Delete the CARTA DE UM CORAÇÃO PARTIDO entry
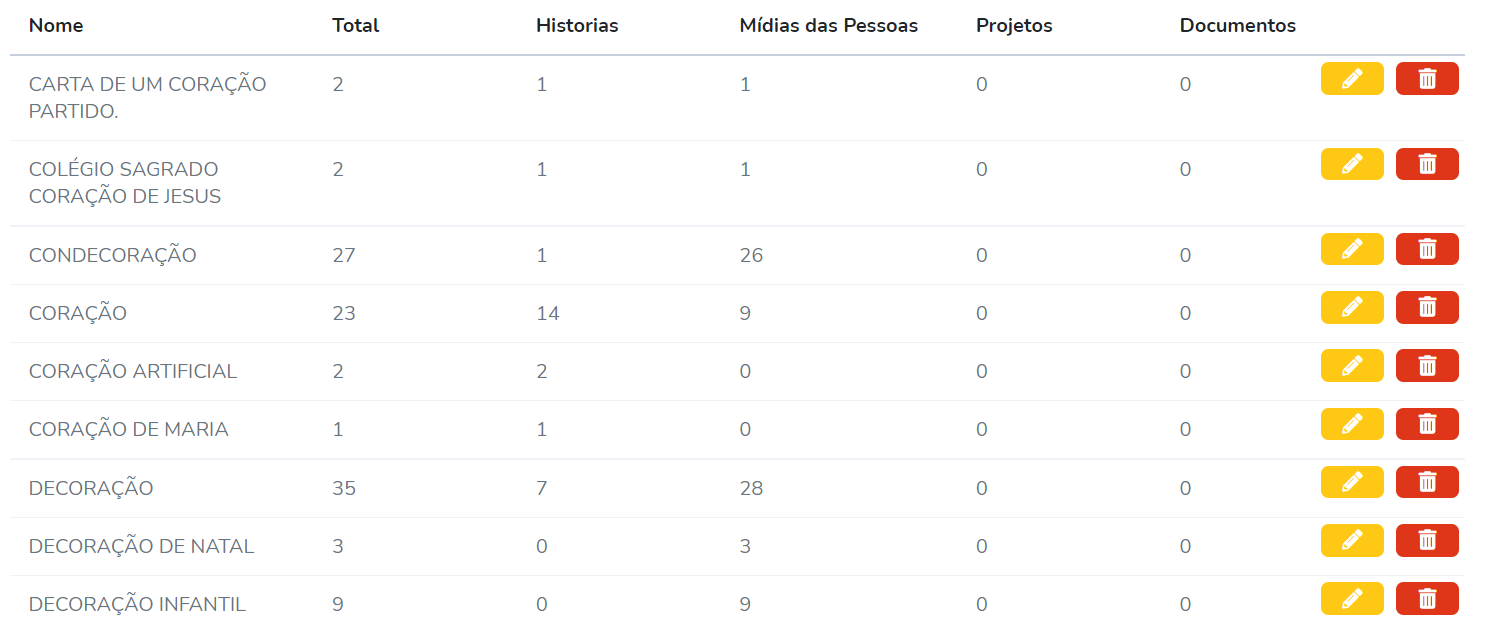 click(1427, 79)
